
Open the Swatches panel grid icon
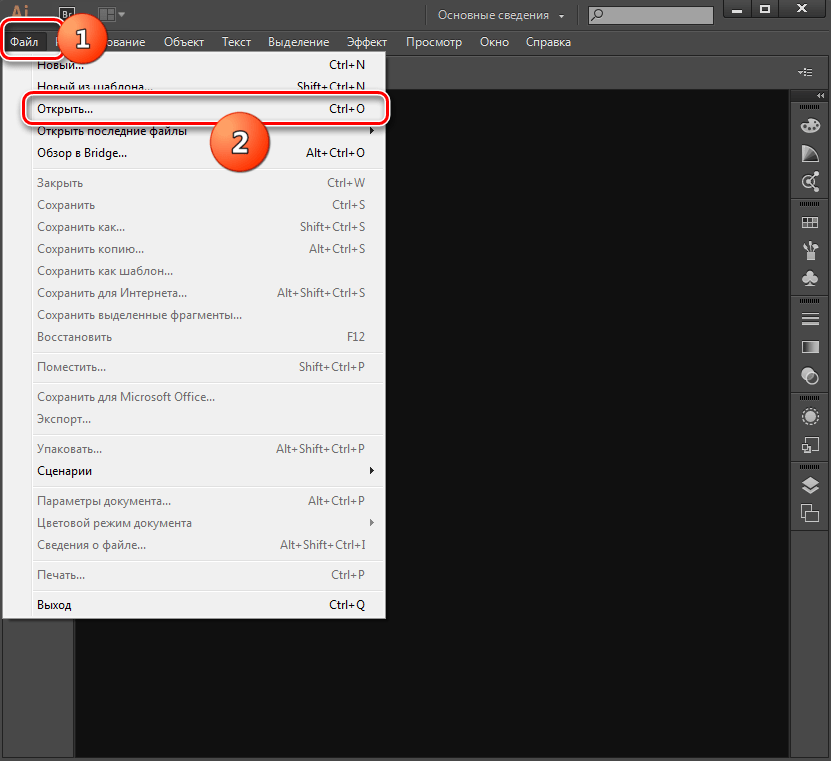coord(810,222)
